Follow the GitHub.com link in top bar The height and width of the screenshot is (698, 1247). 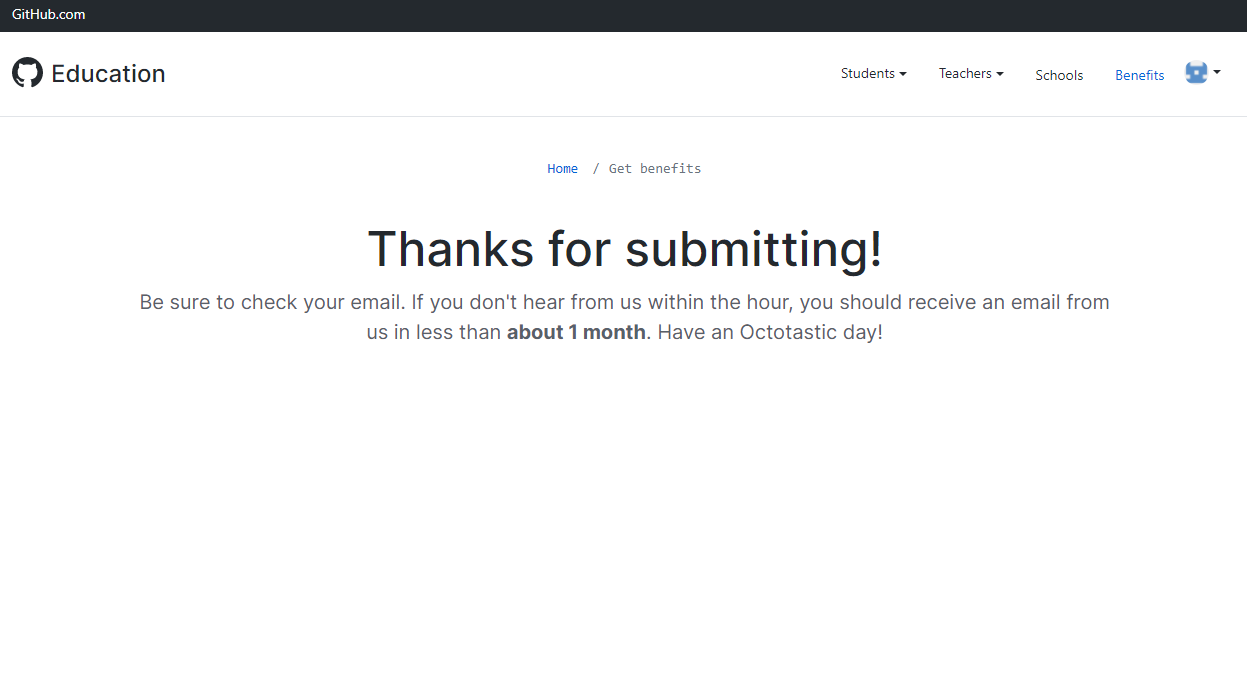(x=48, y=14)
